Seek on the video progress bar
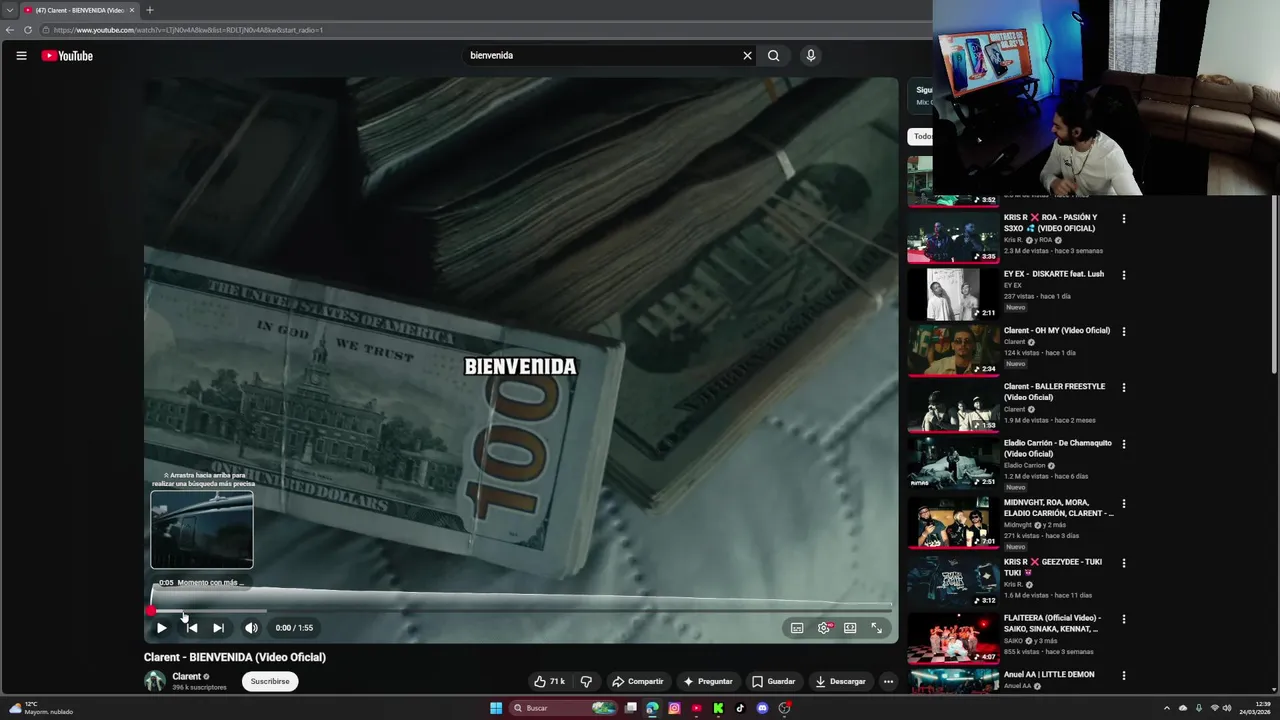1280x720 pixels. pos(520,610)
